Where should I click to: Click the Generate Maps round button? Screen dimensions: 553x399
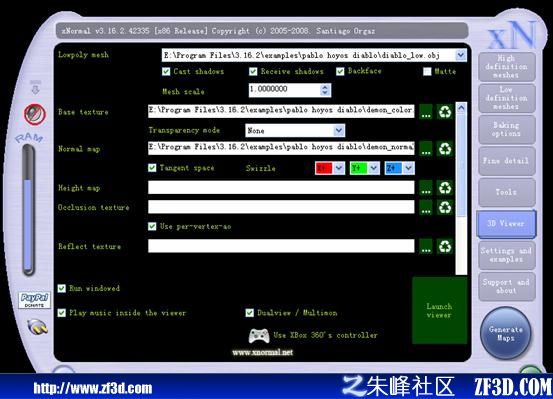[x=506, y=333]
